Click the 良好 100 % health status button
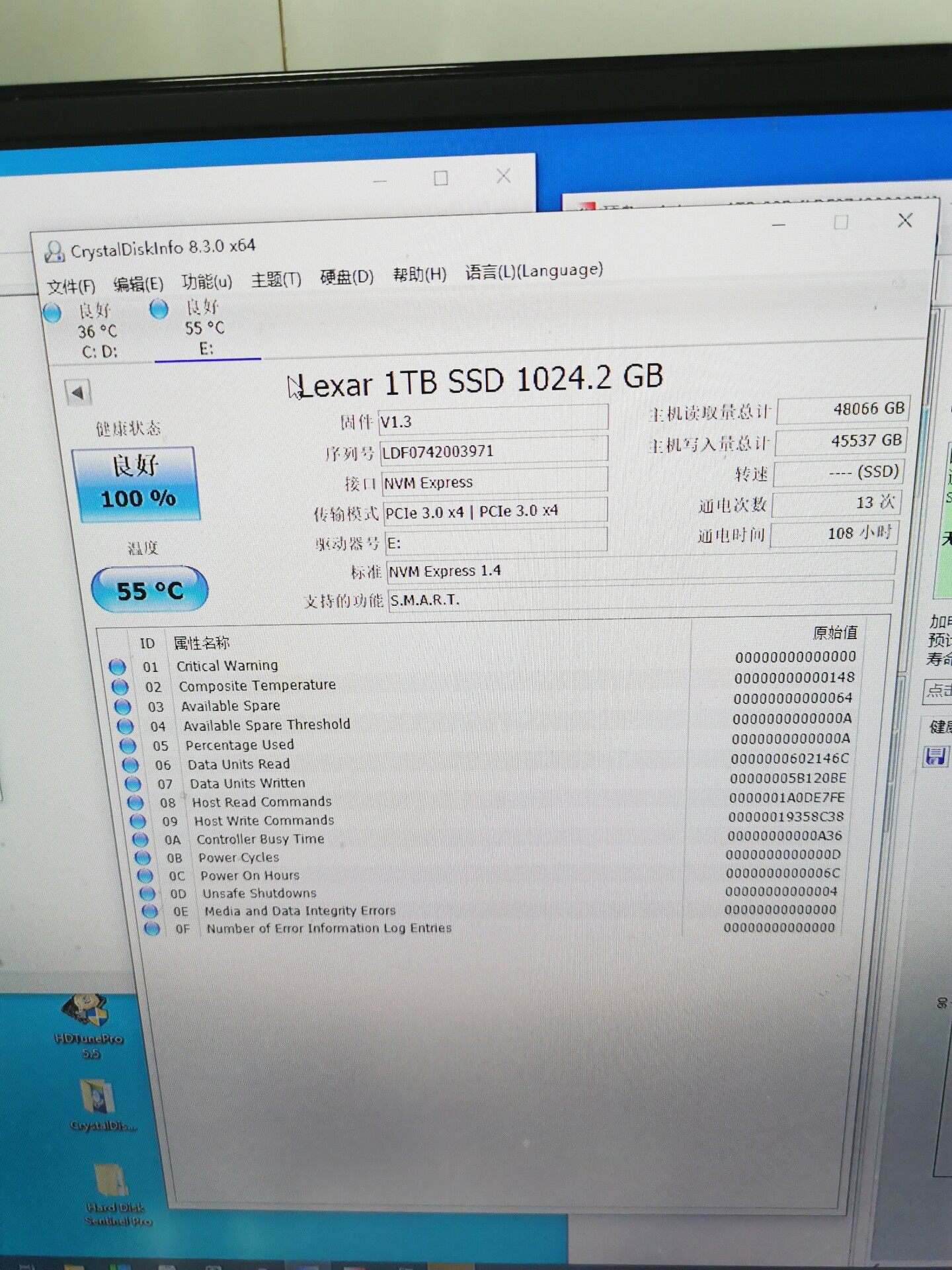 point(137,484)
